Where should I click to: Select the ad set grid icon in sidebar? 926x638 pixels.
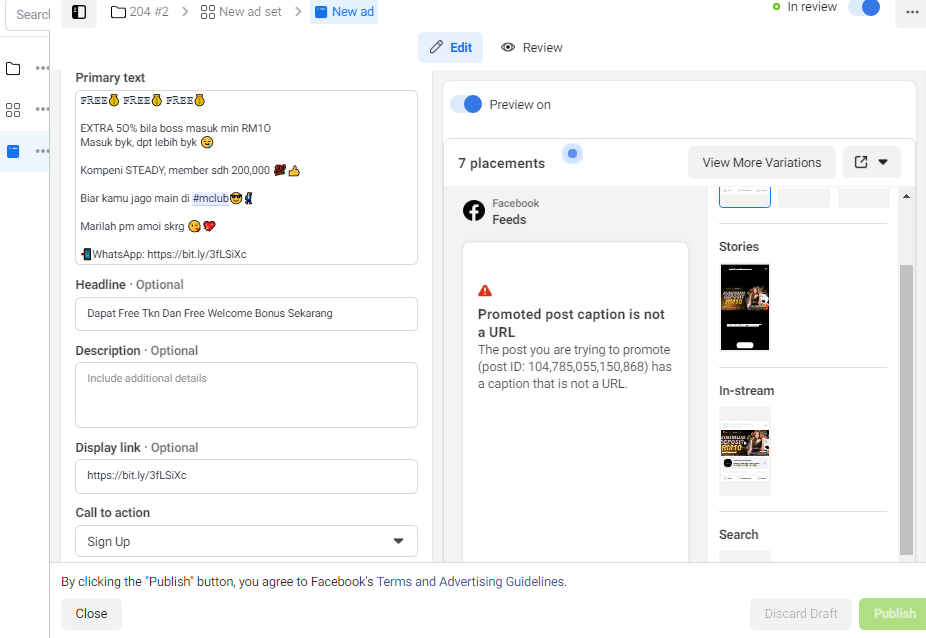pyautogui.click(x=13, y=110)
